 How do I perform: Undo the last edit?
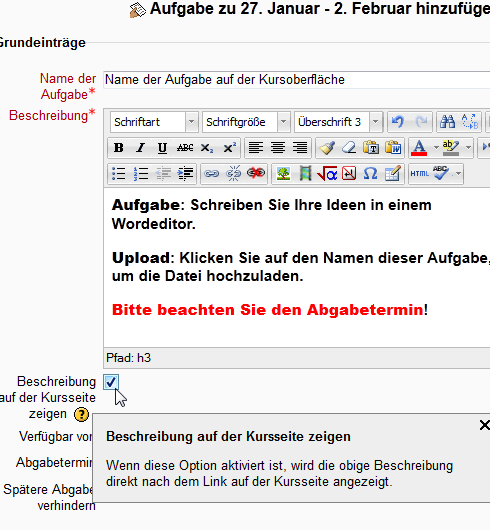pyautogui.click(x=398, y=122)
